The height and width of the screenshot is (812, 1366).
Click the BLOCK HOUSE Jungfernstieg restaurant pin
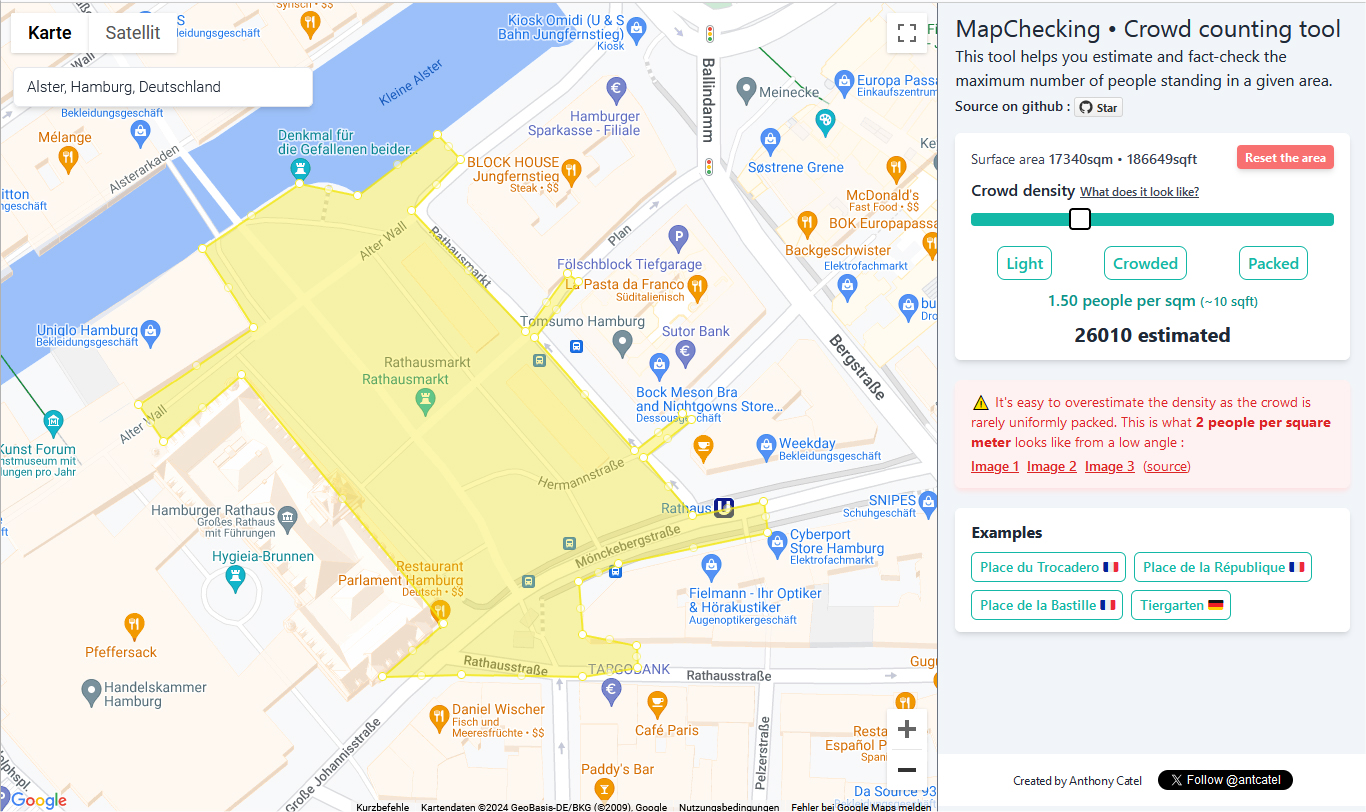pyautogui.click(x=572, y=171)
